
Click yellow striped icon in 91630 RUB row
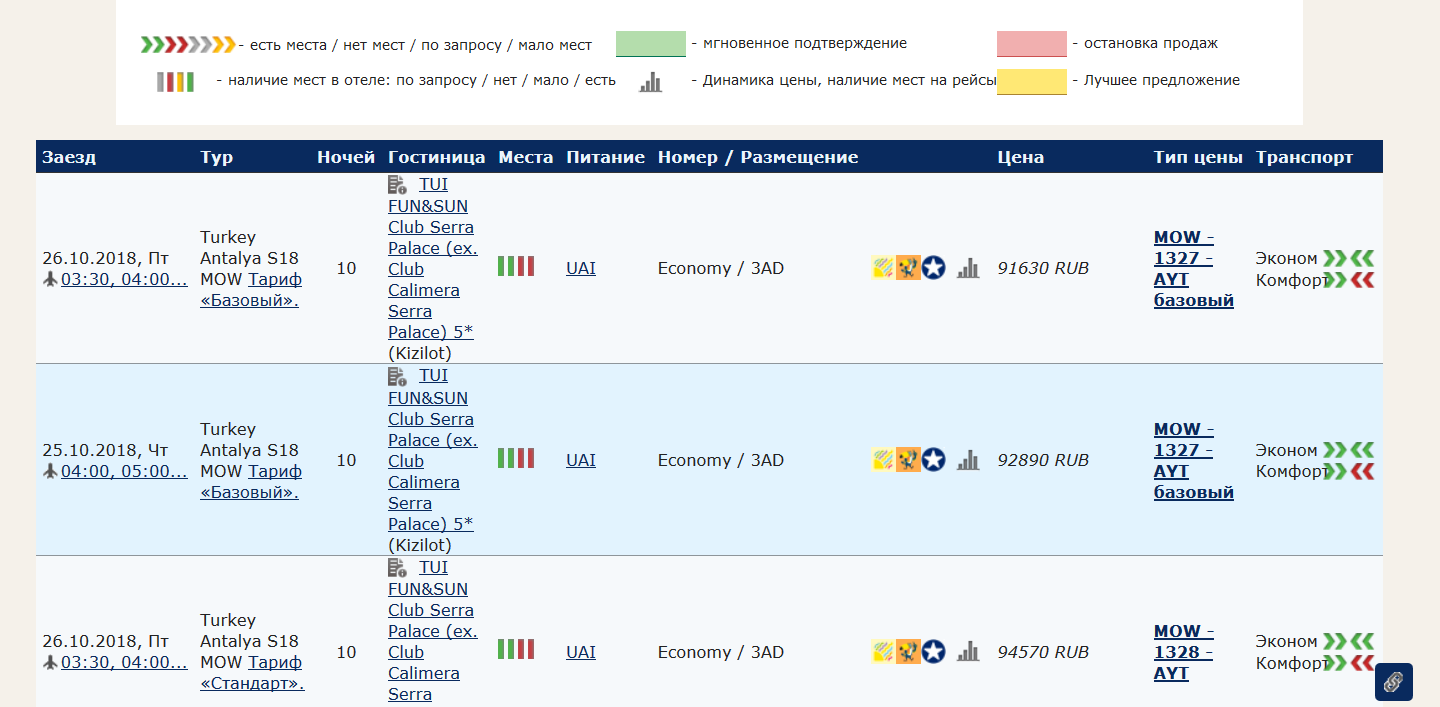coord(883,267)
